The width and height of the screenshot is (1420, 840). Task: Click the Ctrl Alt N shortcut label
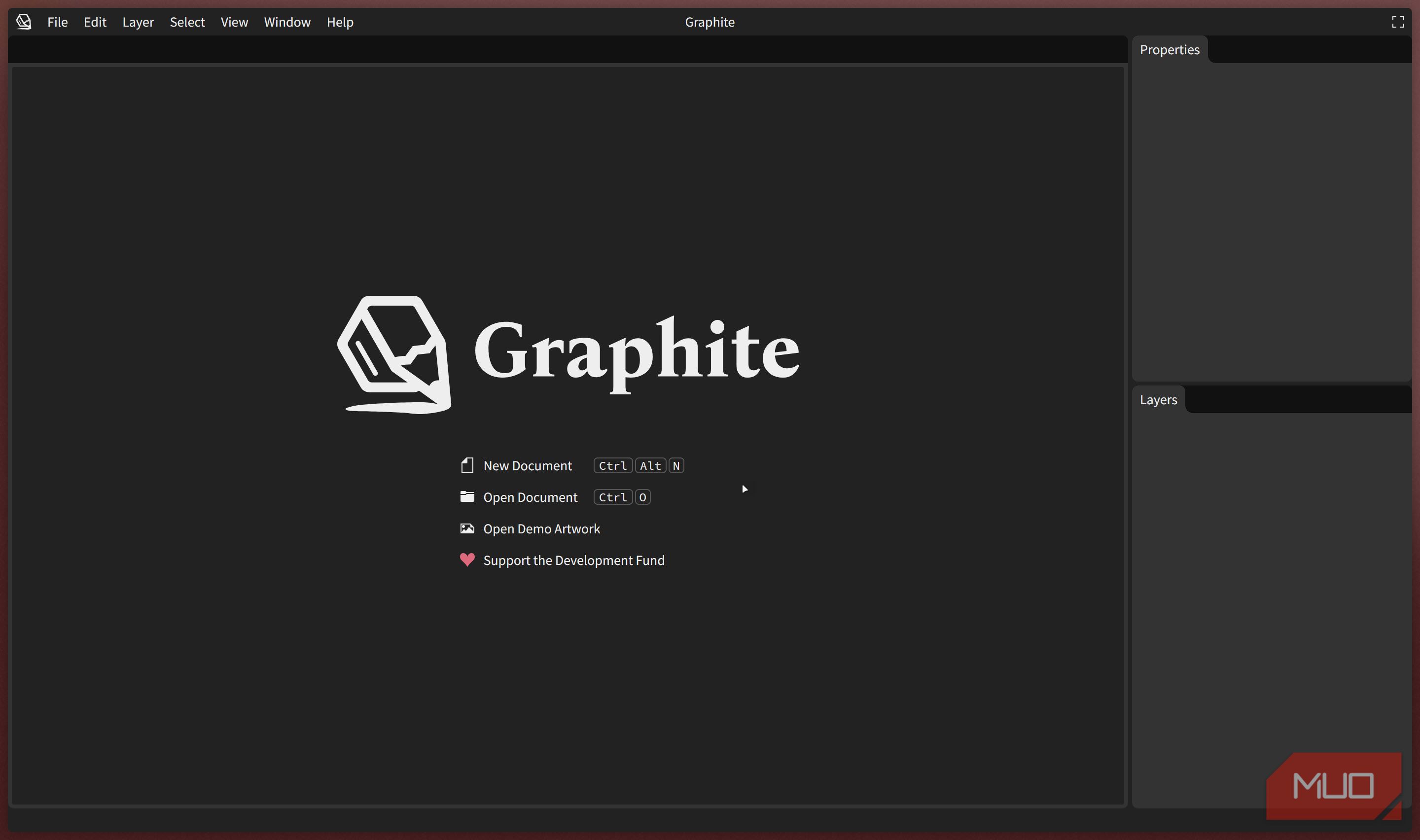coord(639,466)
